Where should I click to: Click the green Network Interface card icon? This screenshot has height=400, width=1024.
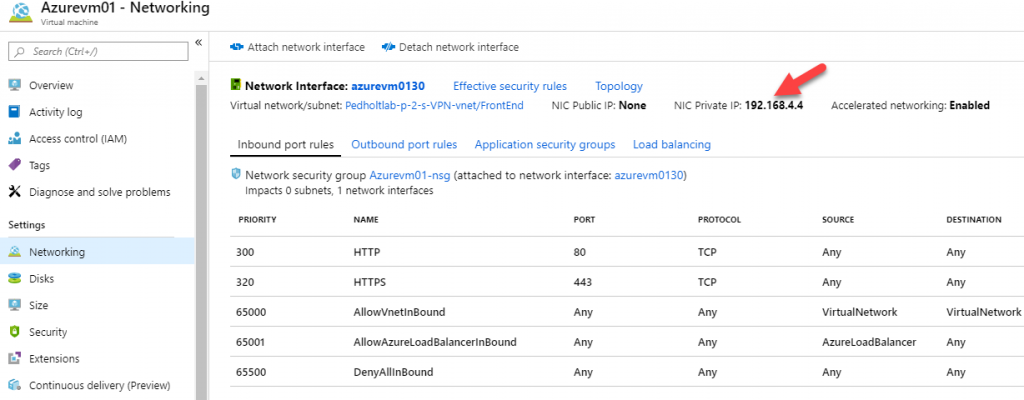click(x=236, y=85)
